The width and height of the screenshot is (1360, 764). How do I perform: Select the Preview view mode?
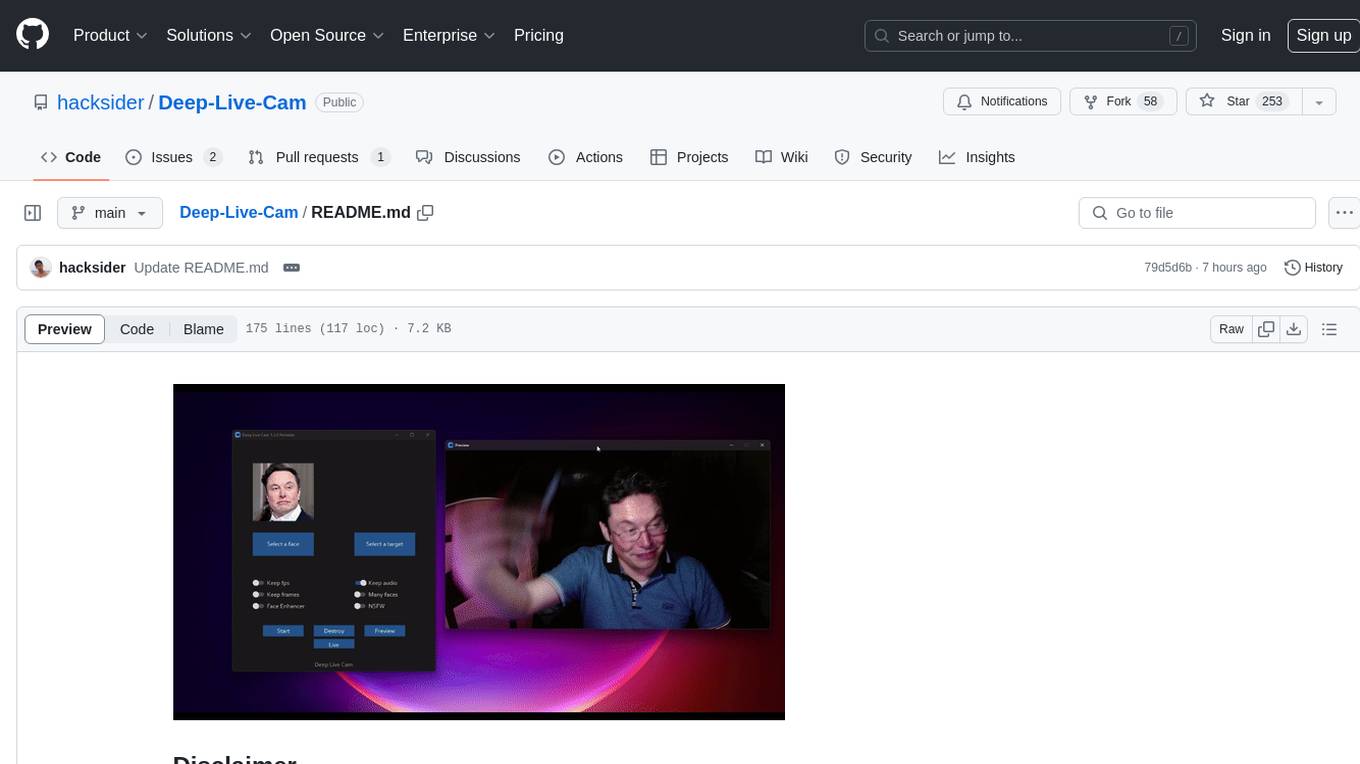coord(65,329)
